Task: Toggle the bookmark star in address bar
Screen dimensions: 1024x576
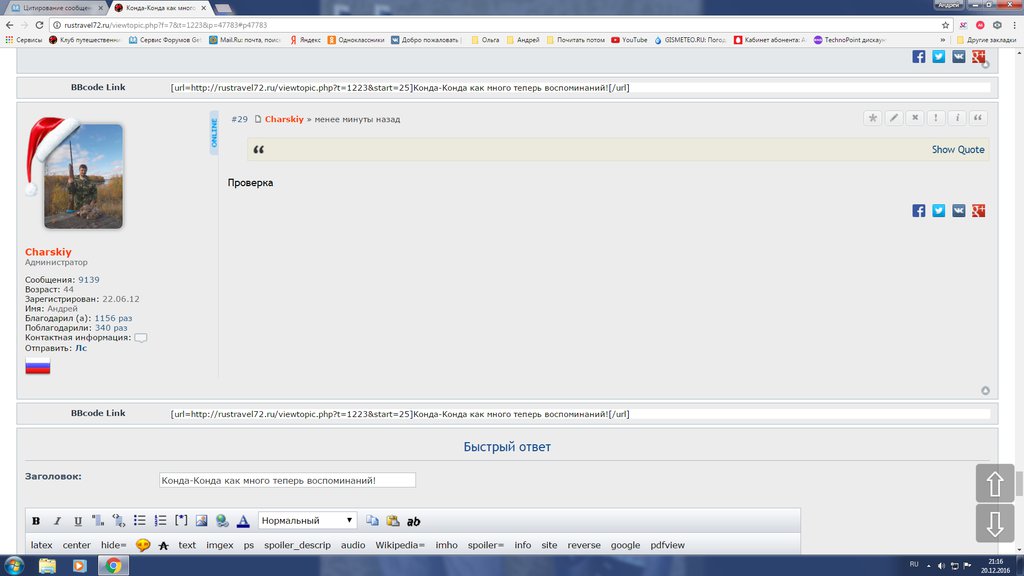Action: pos(945,25)
